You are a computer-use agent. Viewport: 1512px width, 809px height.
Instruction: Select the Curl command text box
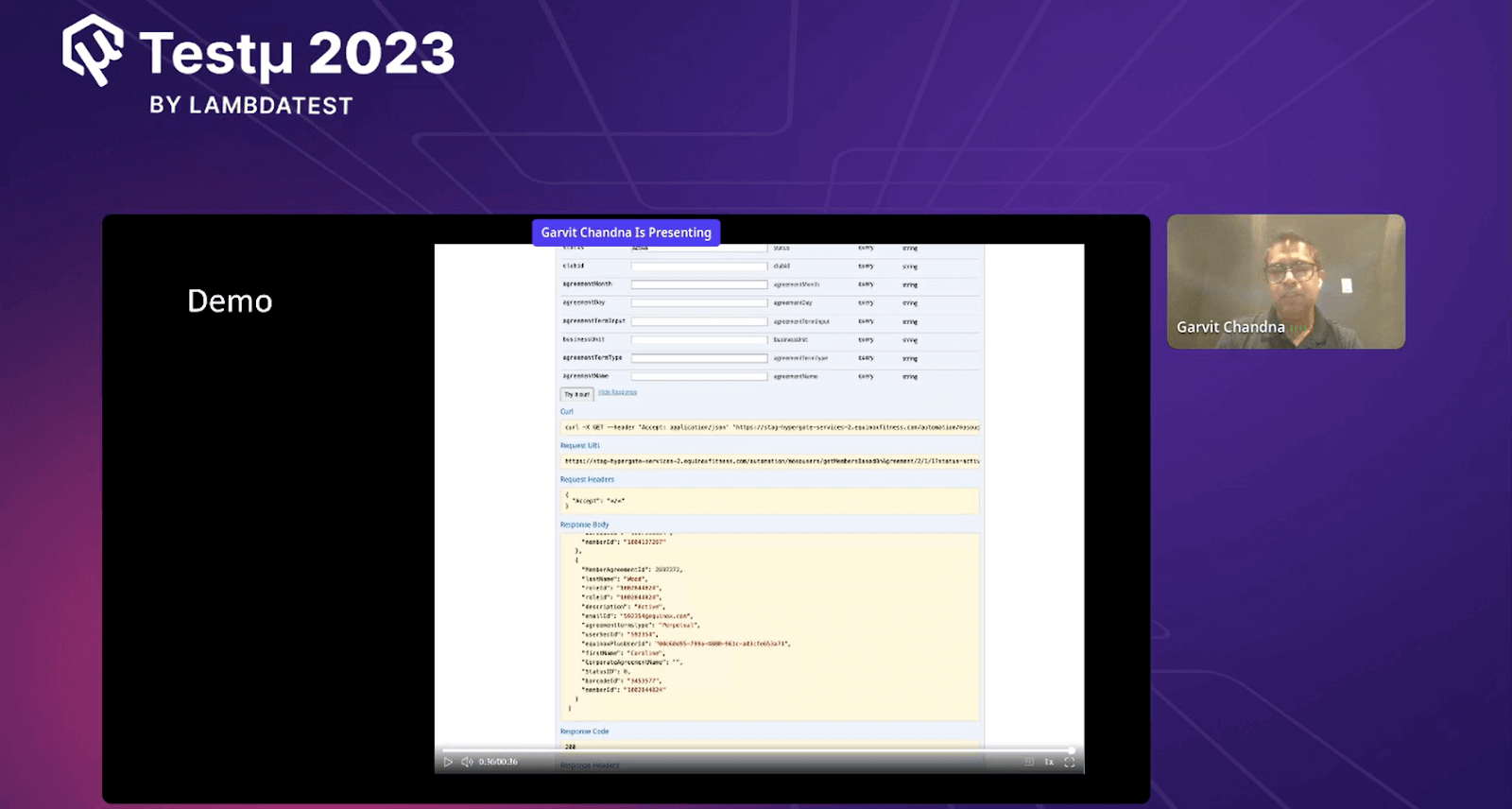(x=770, y=427)
